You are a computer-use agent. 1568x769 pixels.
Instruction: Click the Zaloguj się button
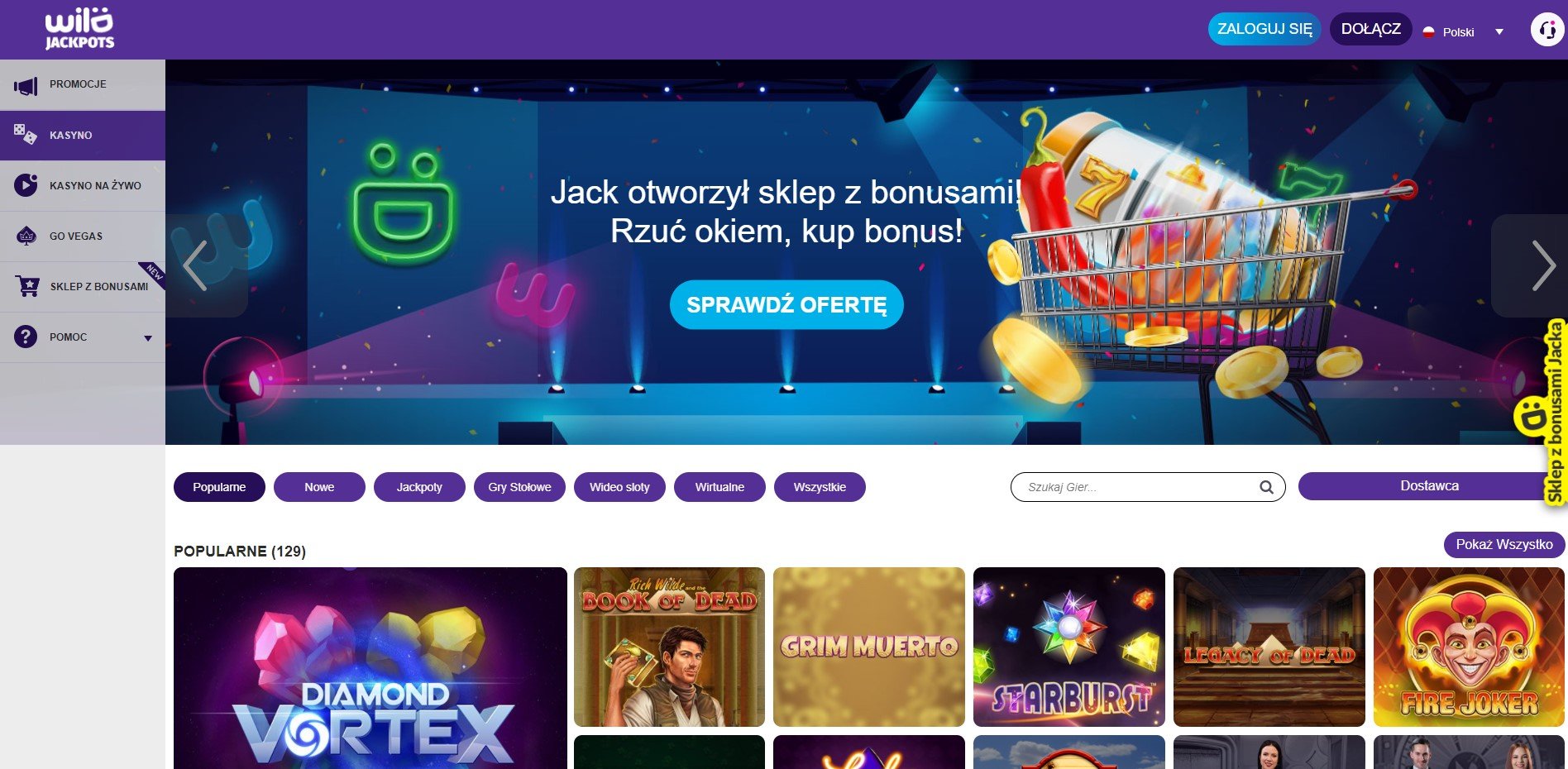click(1264, 29)
